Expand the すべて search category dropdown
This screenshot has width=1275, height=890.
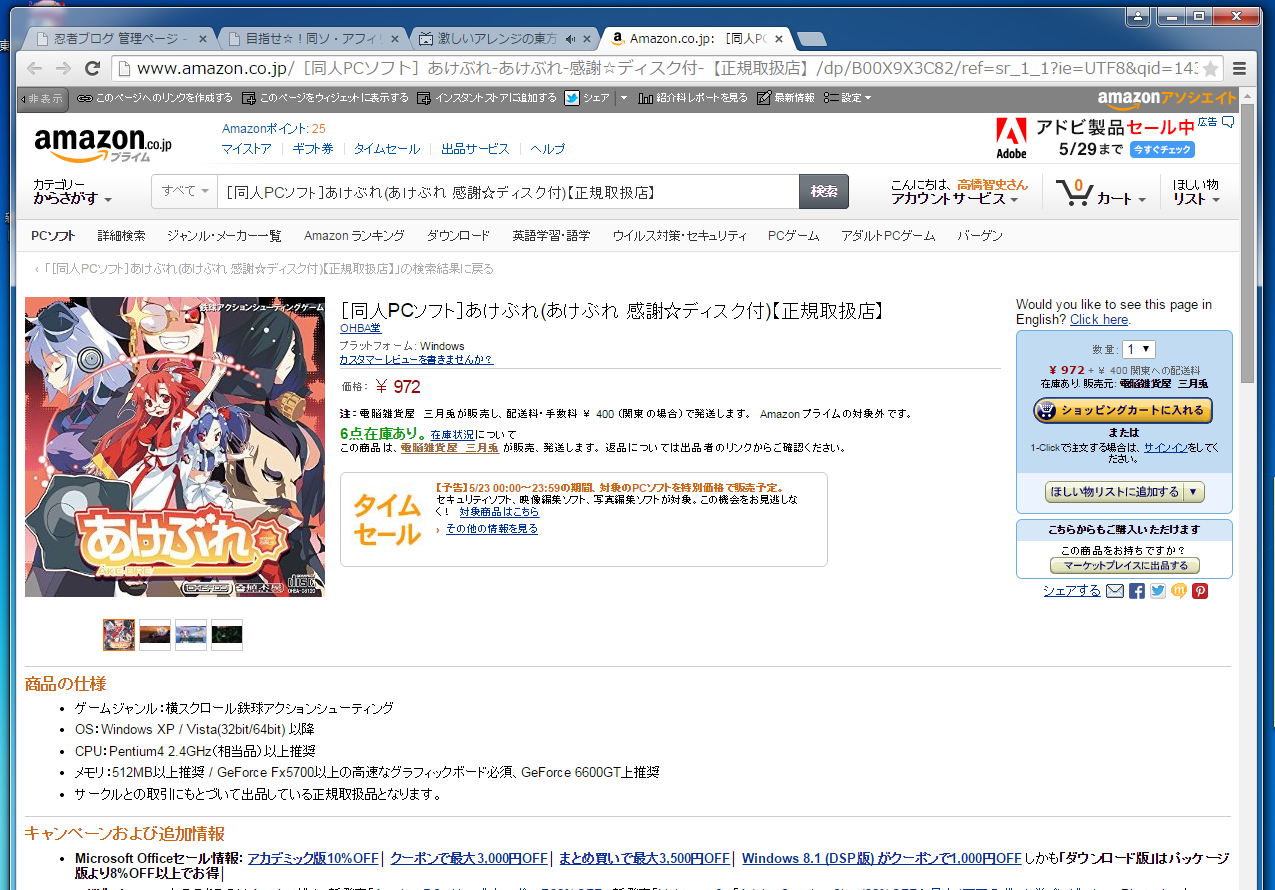click(185, 191)
